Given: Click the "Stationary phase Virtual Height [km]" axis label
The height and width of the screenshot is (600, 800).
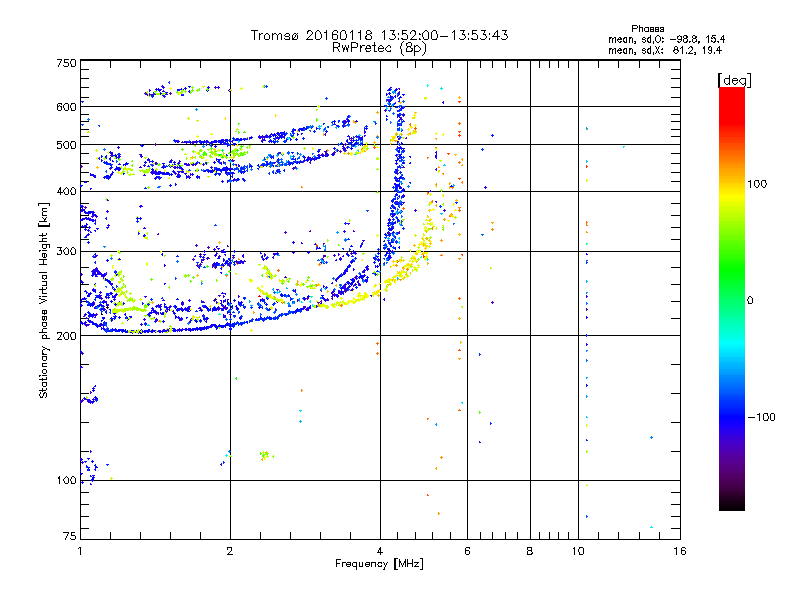Looking at the screenshot, I should [x=44, y=301].
